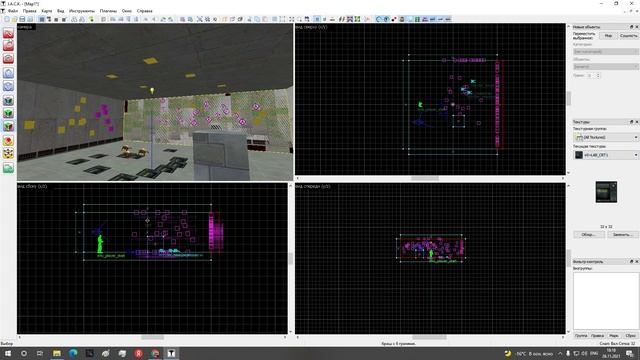
Task: Click the top view horizontal scrollbar thumb
Action: point(424,178)
